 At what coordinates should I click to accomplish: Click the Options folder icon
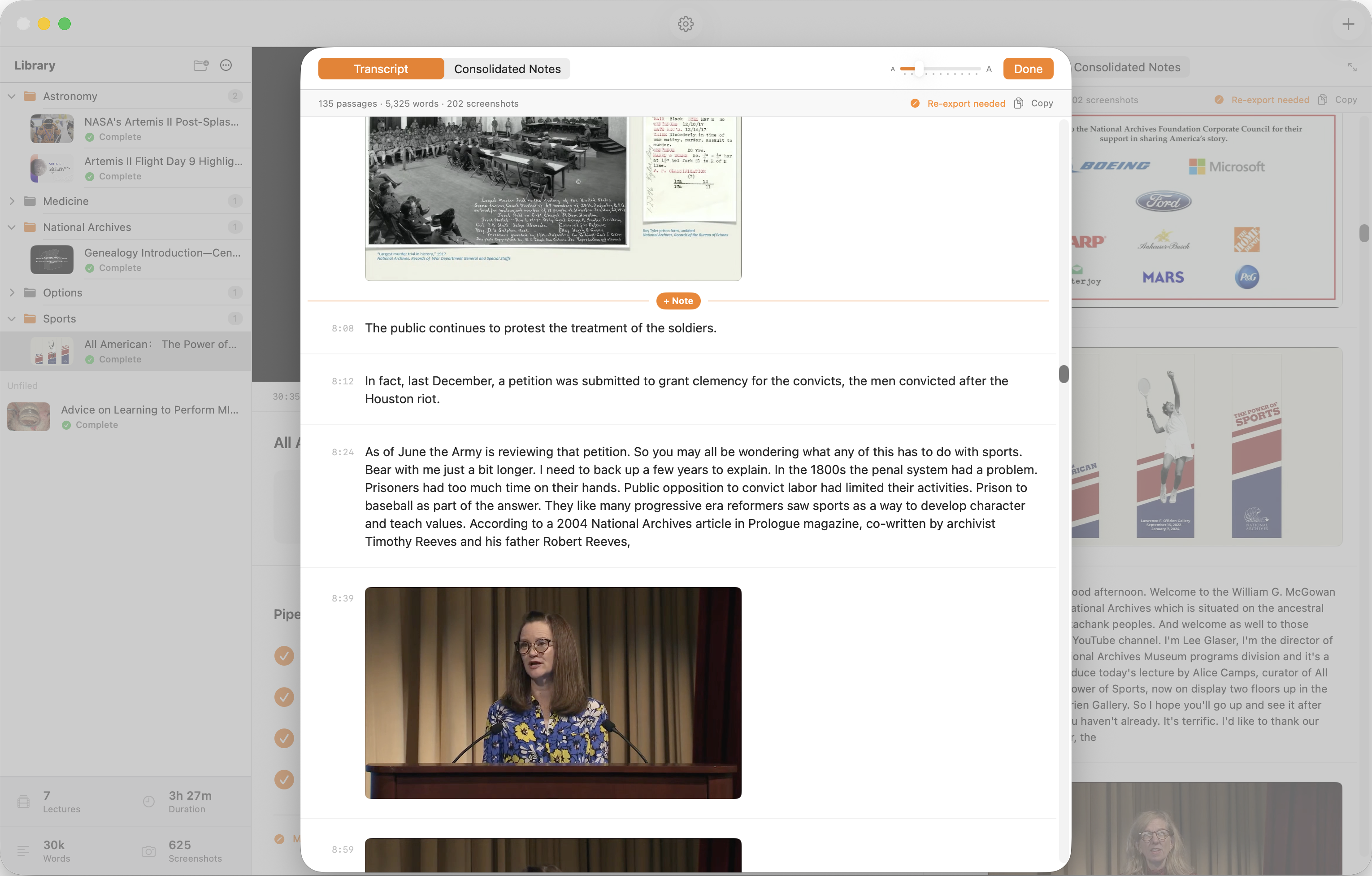[30, 292]
